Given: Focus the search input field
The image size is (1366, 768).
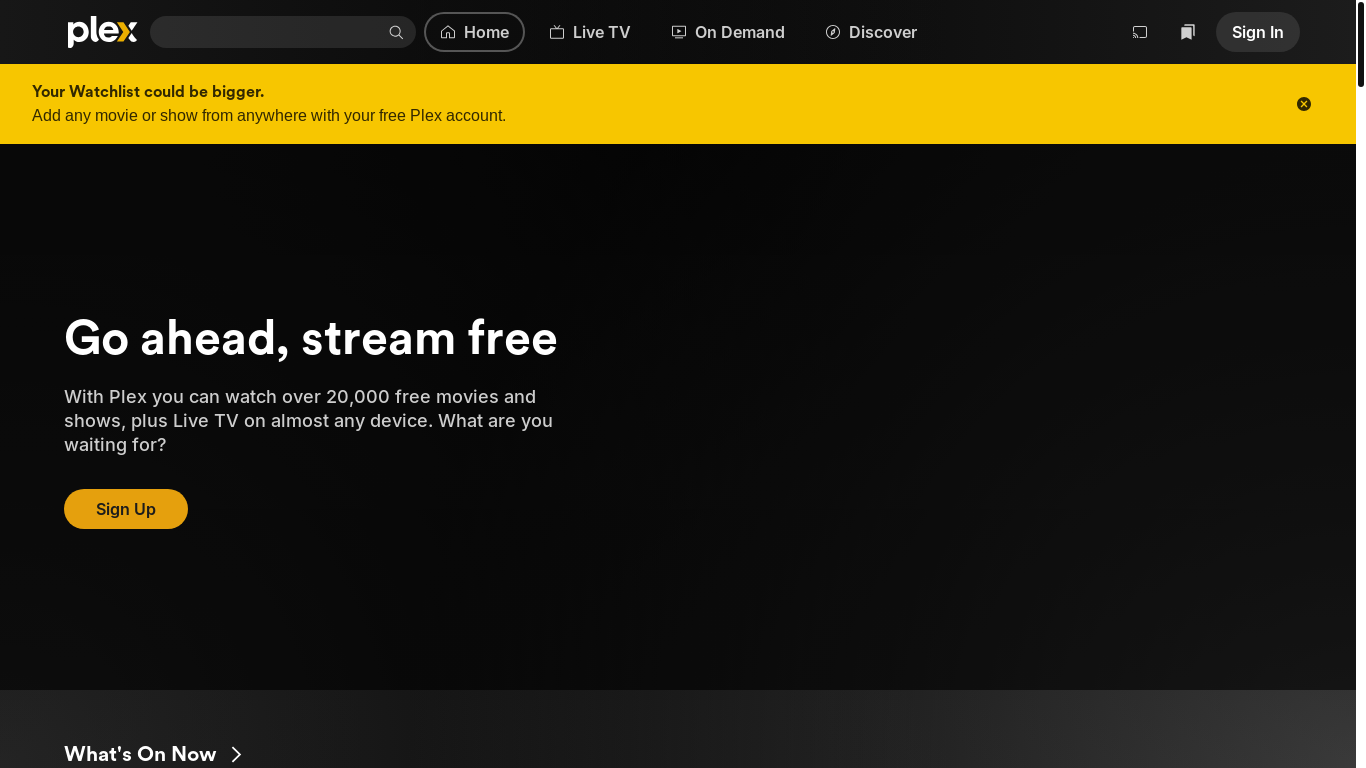Looking at the screenshot, I should tap(282, 32).
